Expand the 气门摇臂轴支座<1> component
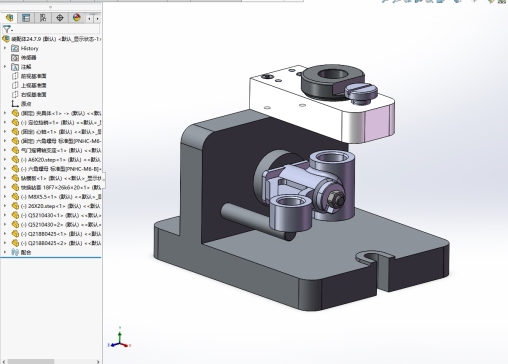 [5, 150]
